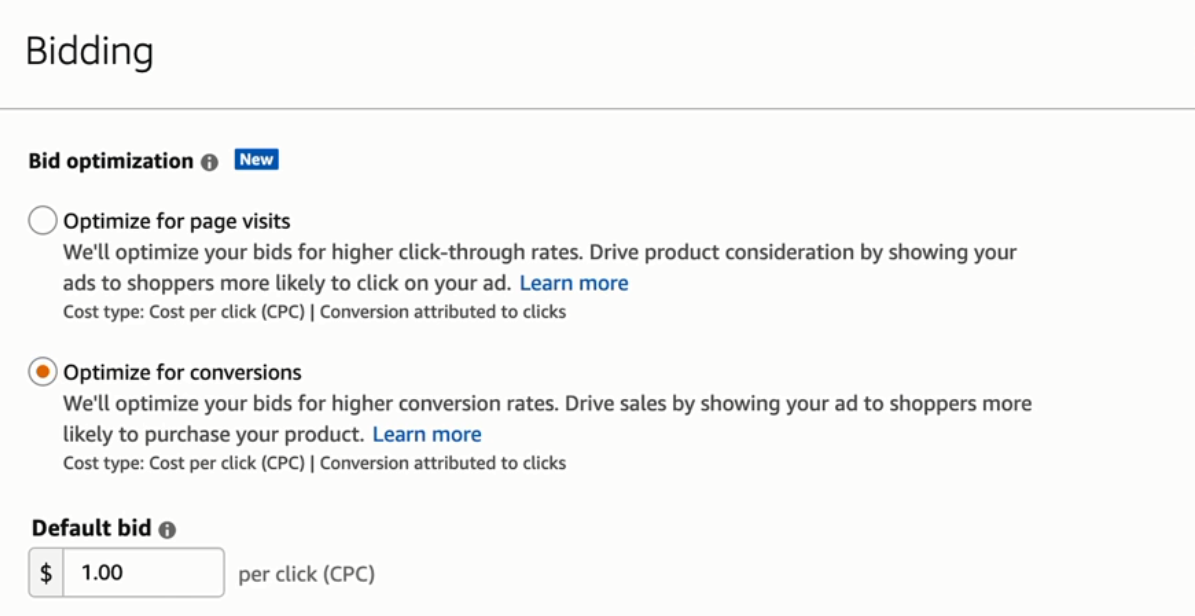Select the Optimize for conversions radio button
1195x616 pixels.
[43, 373]
